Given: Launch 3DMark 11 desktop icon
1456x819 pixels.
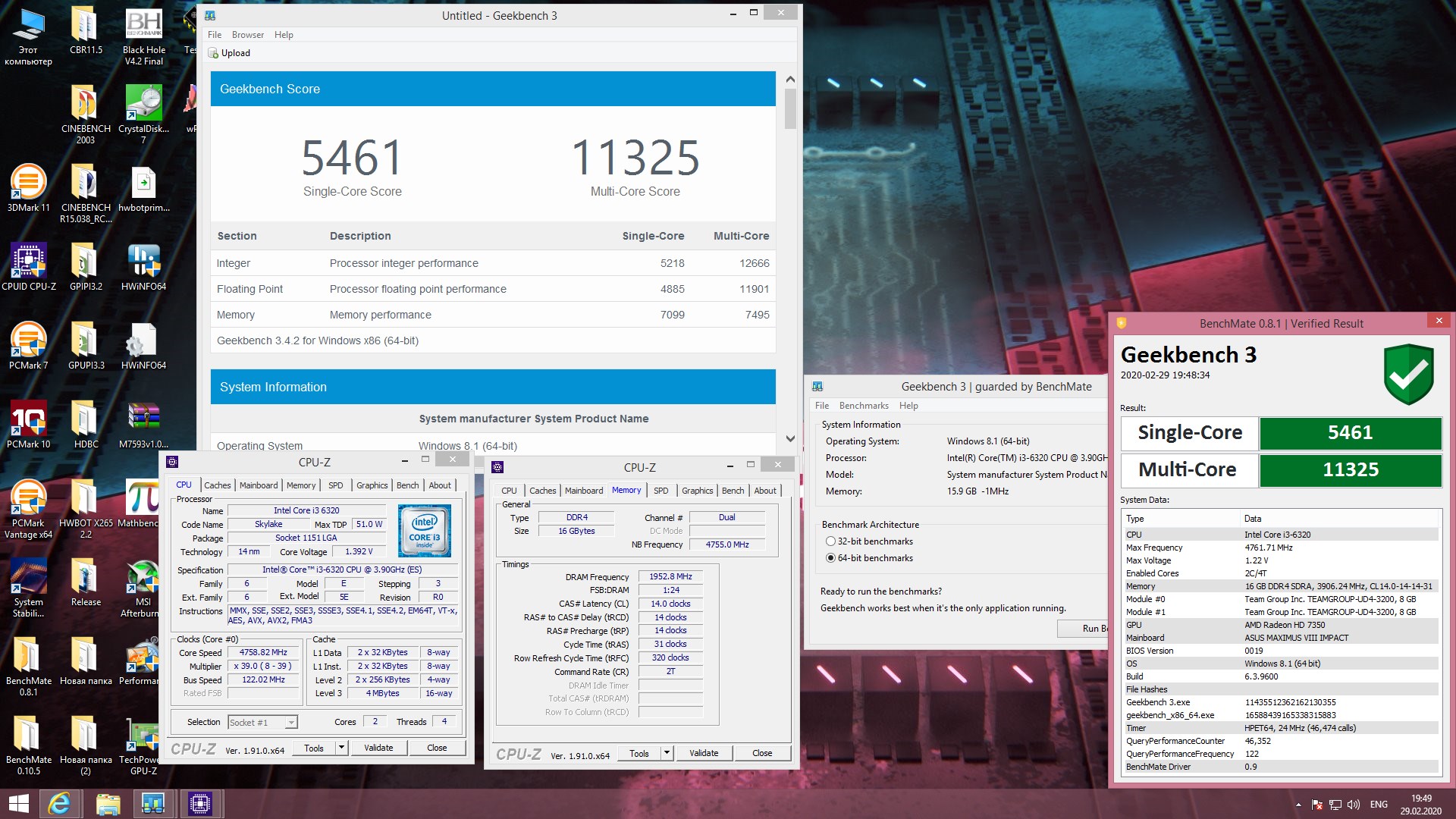Looking at the screenshot, I should click(28, 187).
